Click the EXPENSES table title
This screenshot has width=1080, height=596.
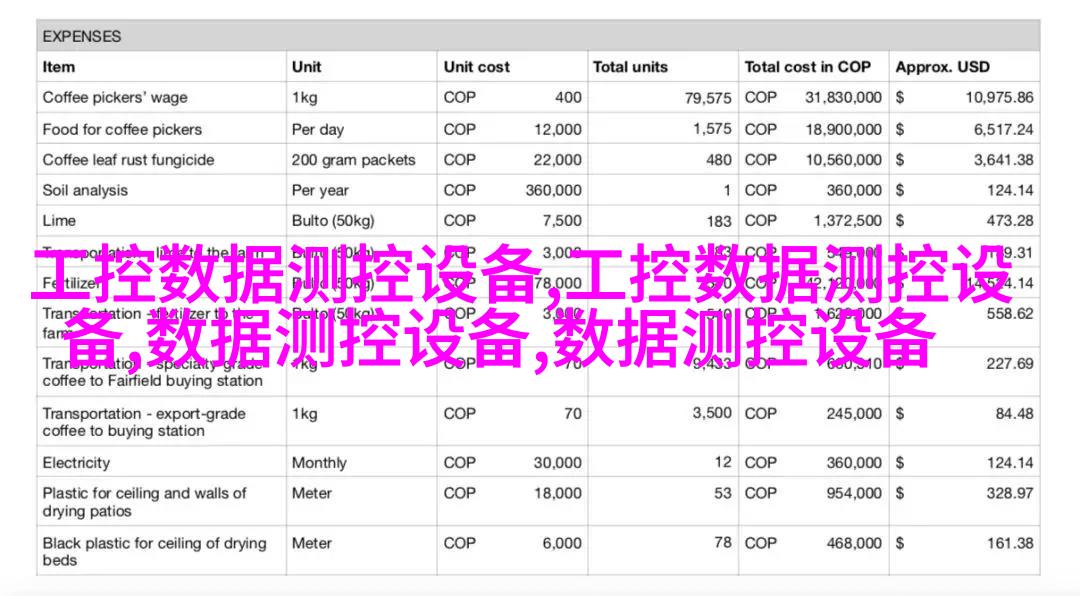click(x=81, y=37)
